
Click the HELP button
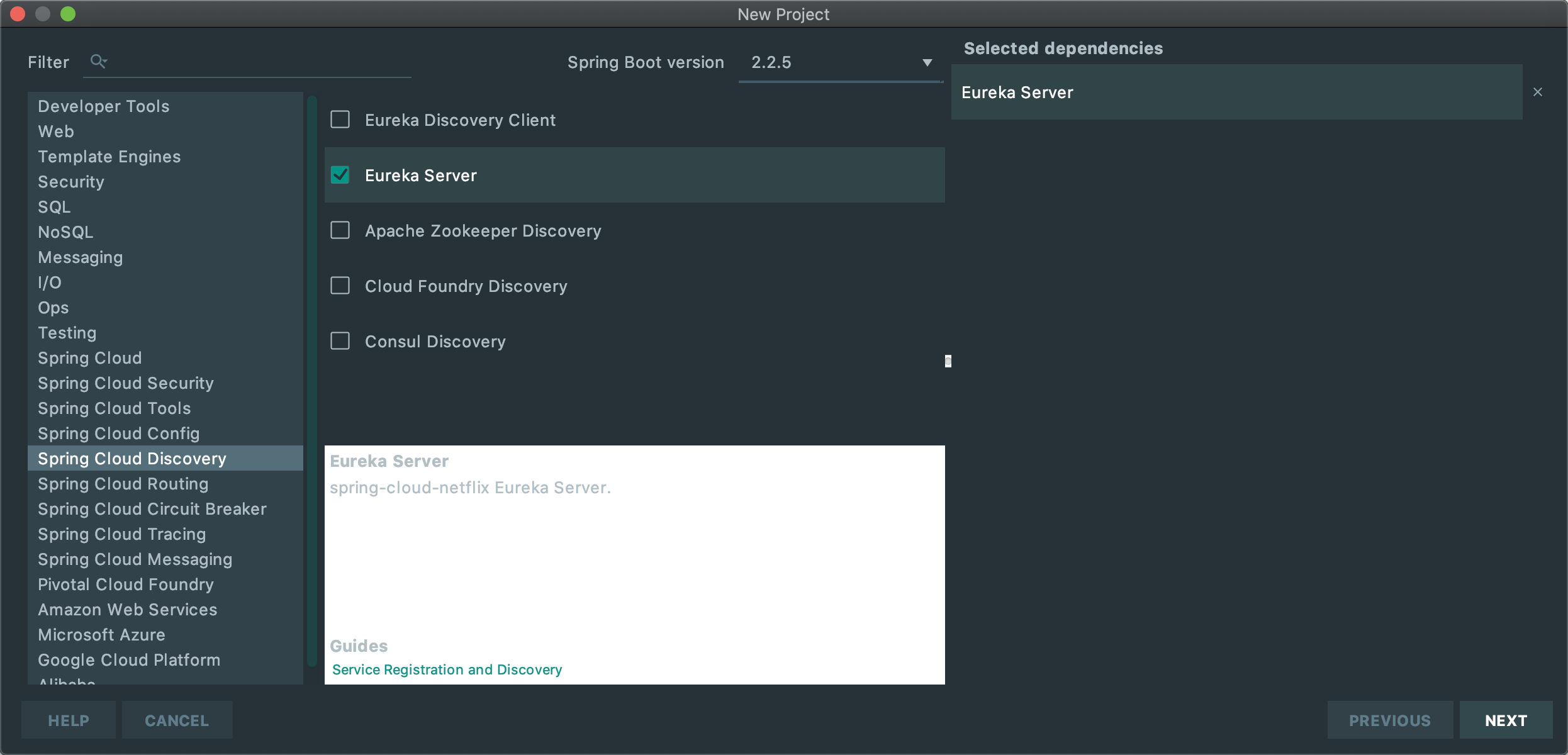(x=69, y=720)
